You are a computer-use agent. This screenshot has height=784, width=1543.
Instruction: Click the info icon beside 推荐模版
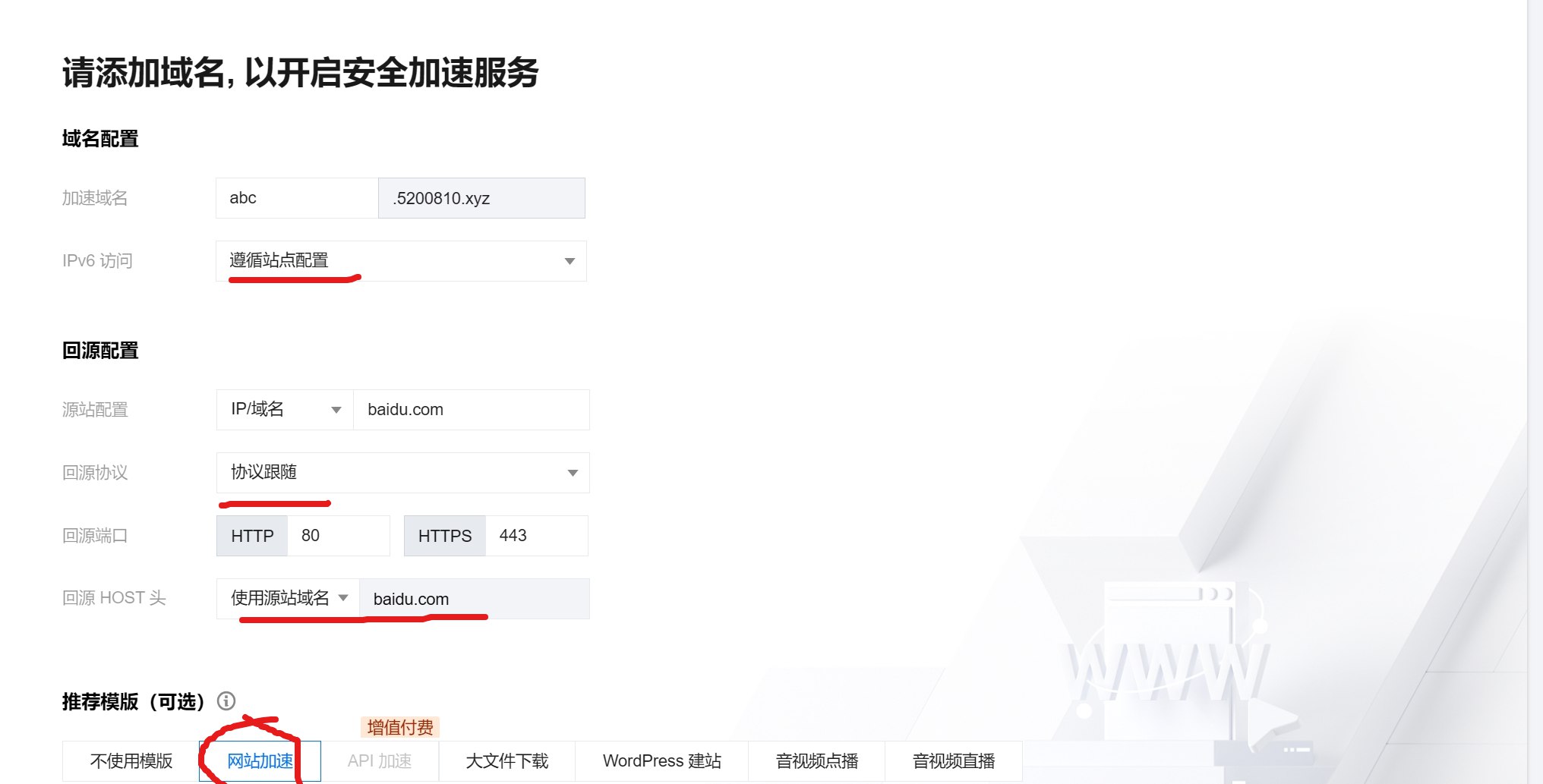226,701
